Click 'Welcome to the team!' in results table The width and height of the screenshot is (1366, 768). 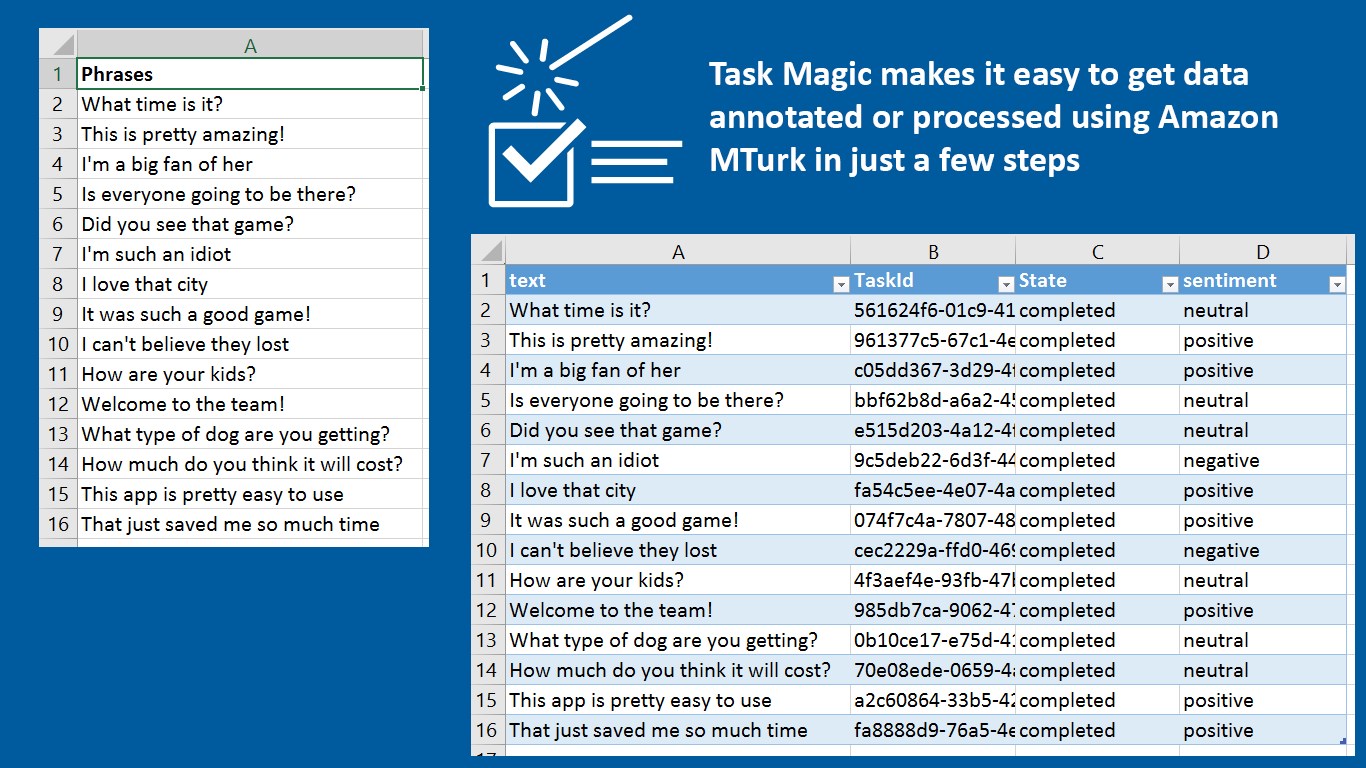coord(678,610)
